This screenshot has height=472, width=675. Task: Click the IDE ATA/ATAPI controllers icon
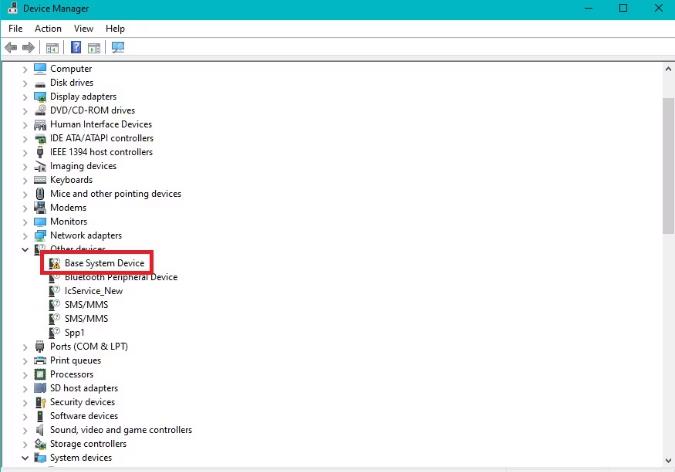[40, 138]
